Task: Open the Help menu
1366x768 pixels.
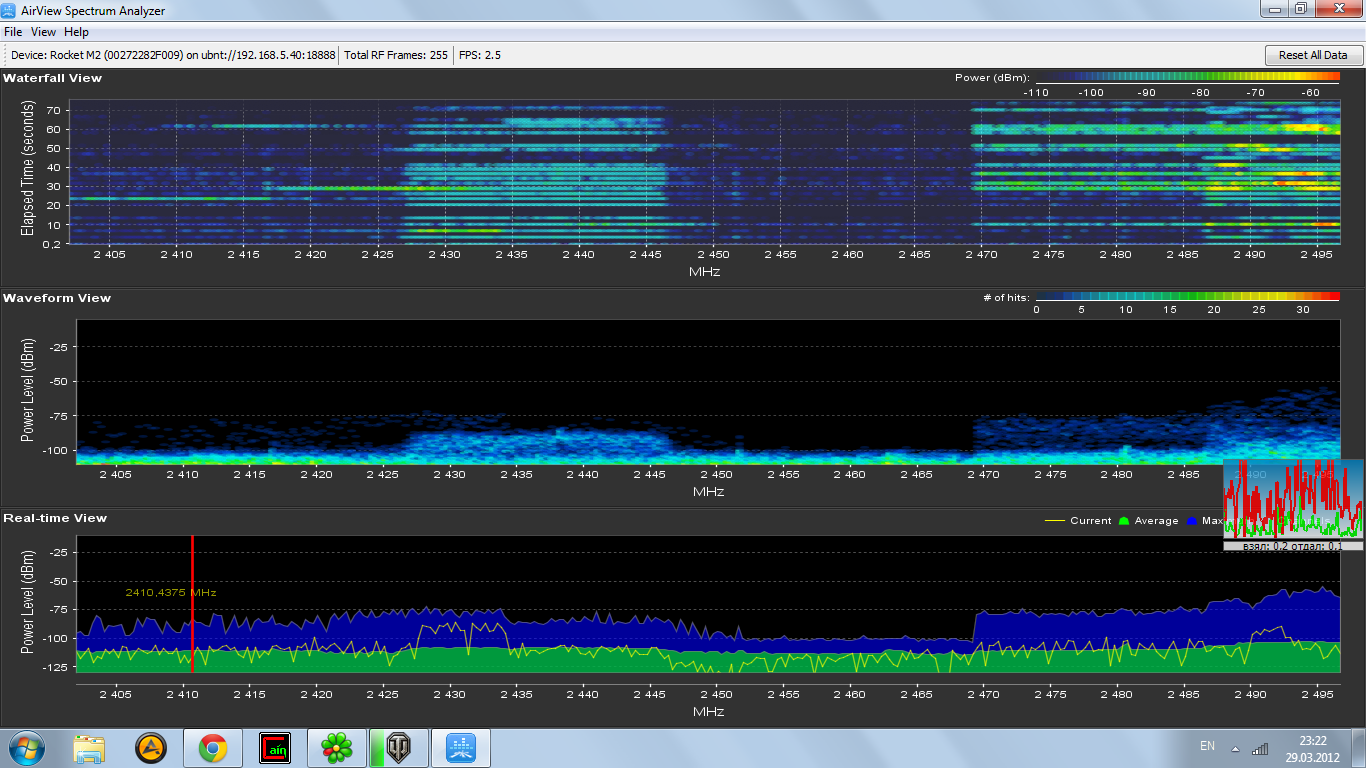Action: (x=76, y=32)
